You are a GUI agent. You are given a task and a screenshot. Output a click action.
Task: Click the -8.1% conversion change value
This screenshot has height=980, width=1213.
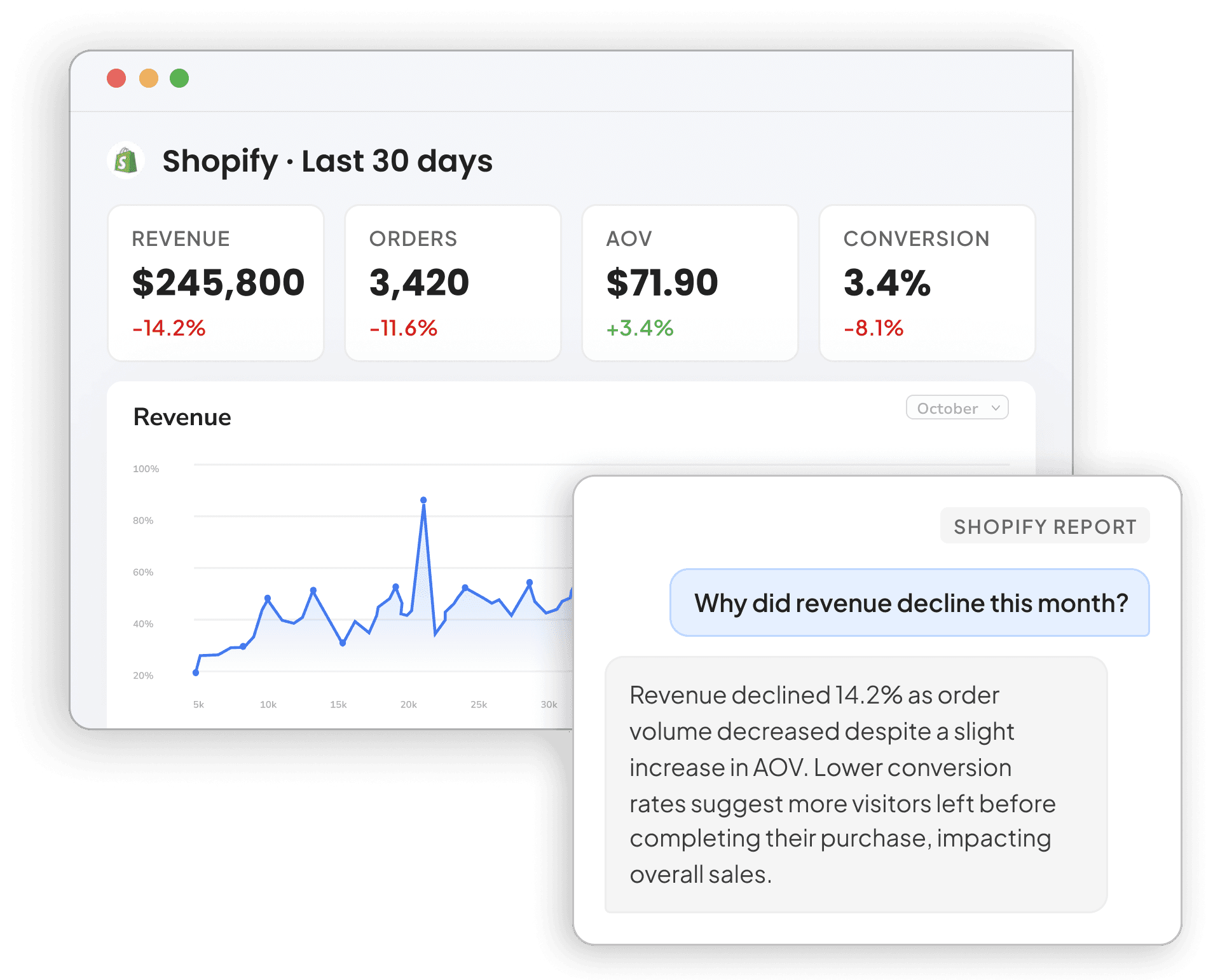[x=874, y=328]
